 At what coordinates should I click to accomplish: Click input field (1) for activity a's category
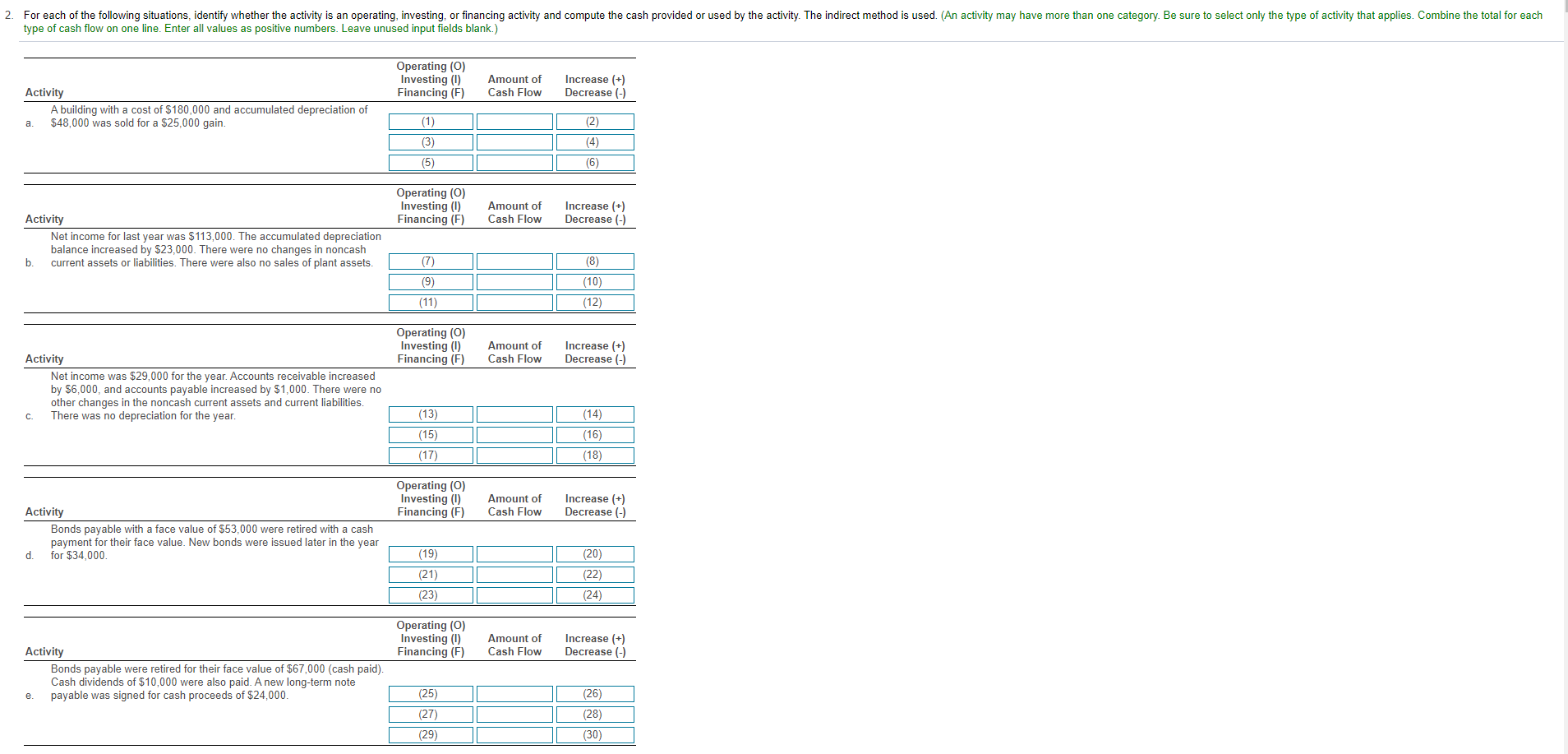coord(430,121)
